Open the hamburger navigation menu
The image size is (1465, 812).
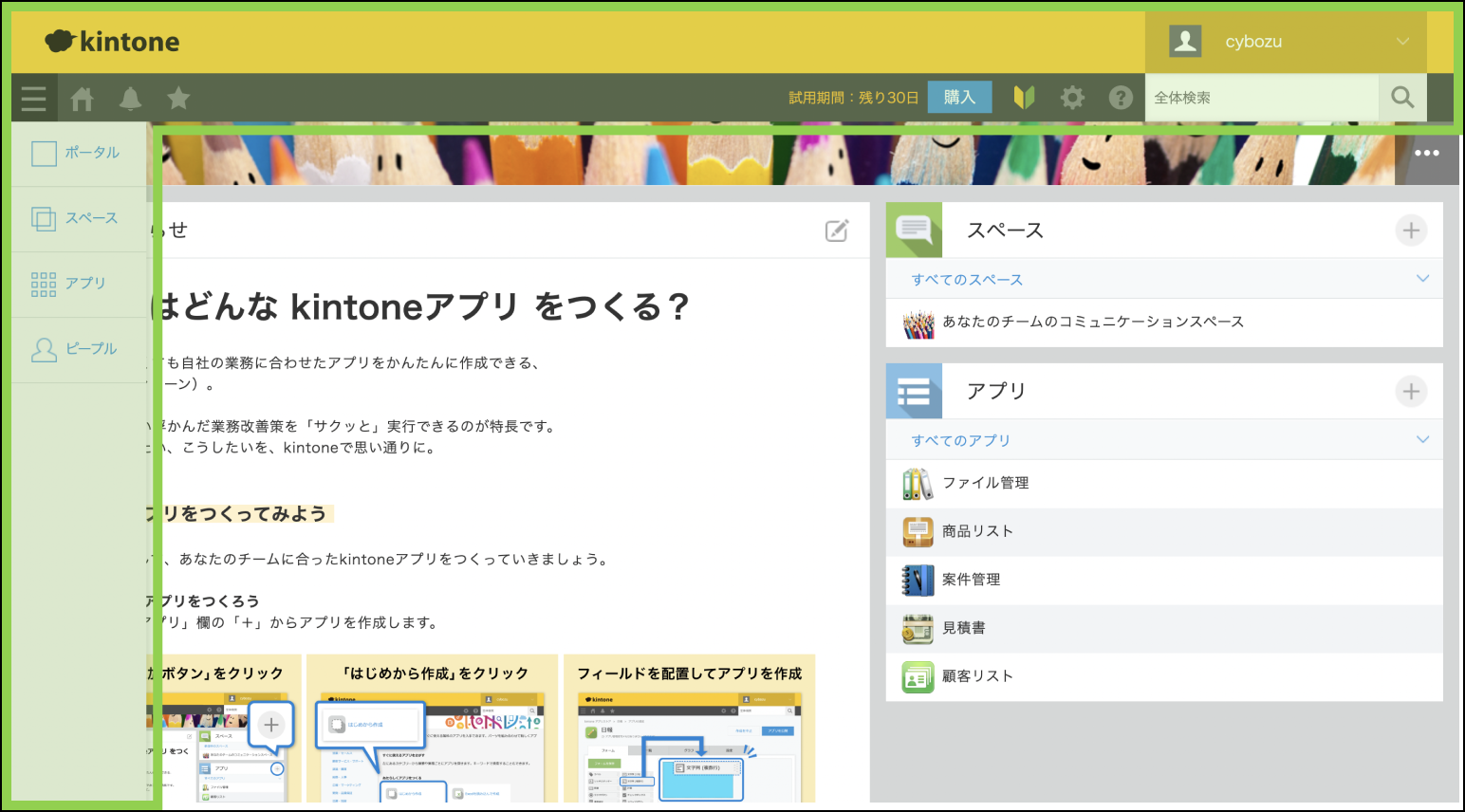click(x=33, y=97)
